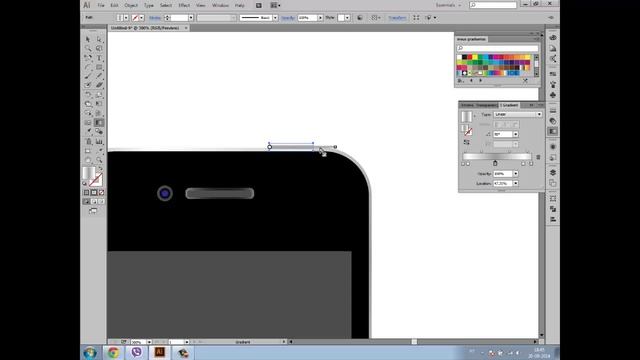
Task: Click the Transform link in control bar
Action: 397,18
